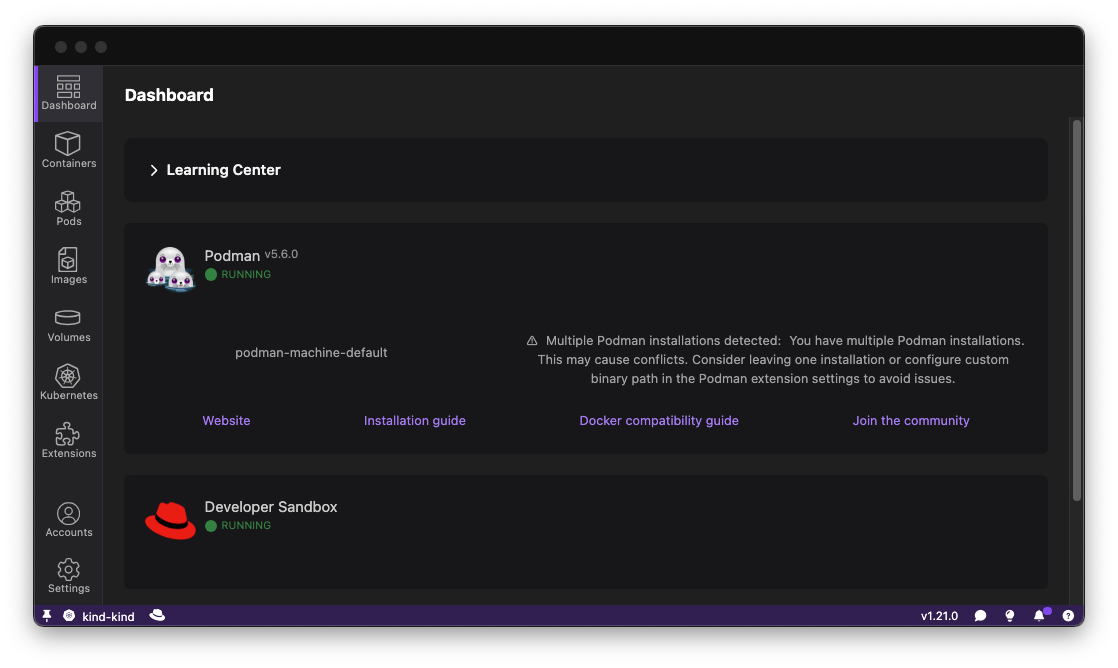The width and height of the screenshot is (1118, 668).
Task: Navigate to Volumes using the sidebar icon
Action: tap(68, 324)
